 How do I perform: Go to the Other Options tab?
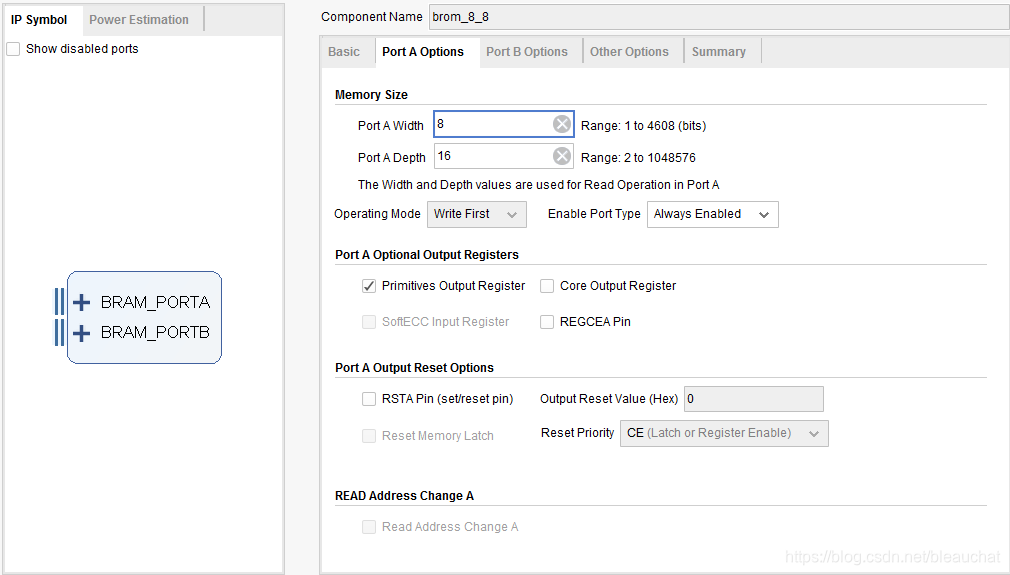pyautogui.click(x=629, y=52)
